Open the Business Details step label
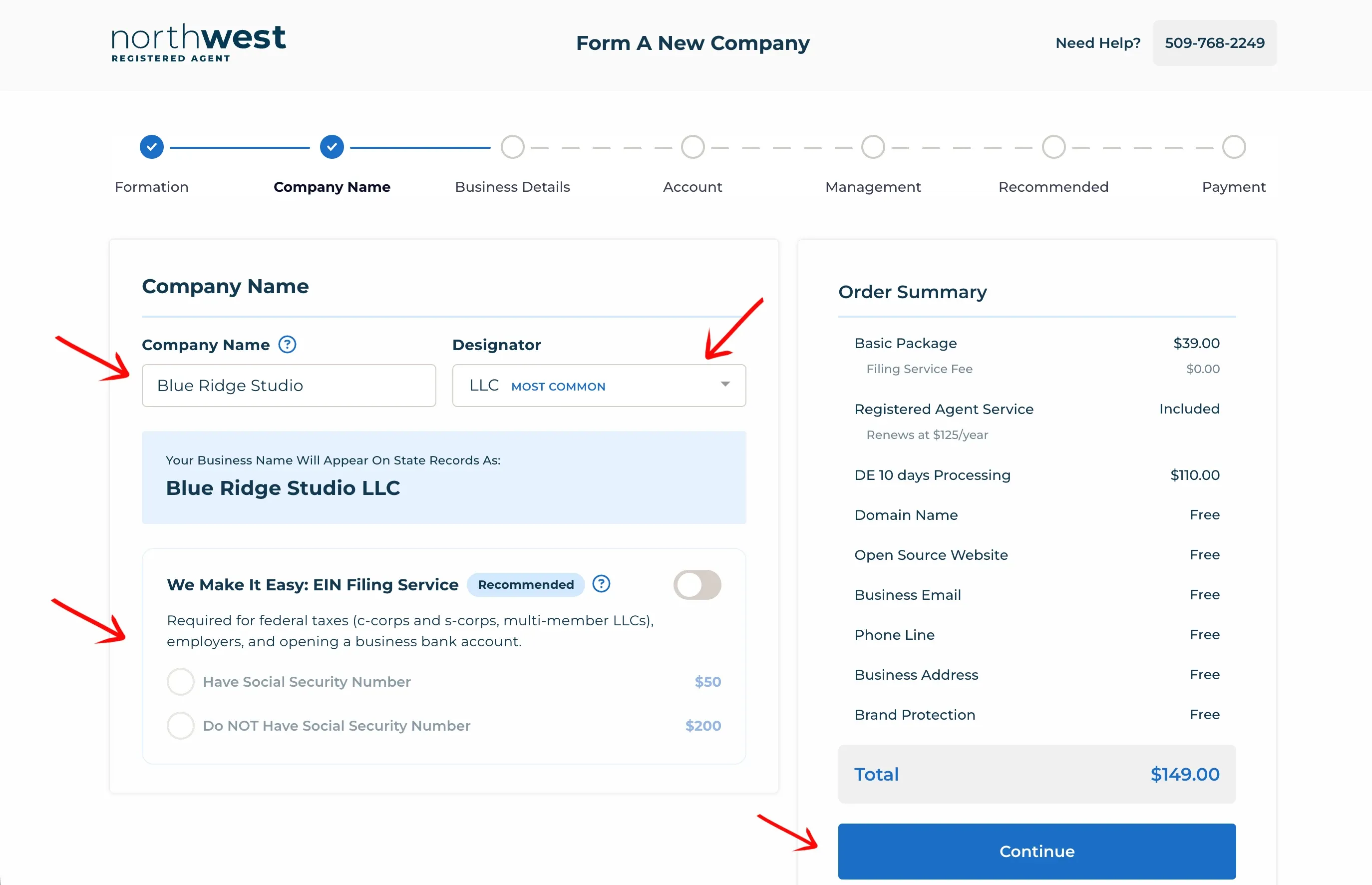 pyautogui.click(x=512, y=187)
